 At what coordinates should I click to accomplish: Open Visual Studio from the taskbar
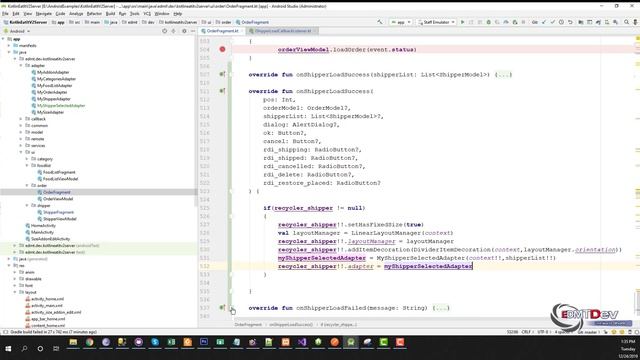click(x=302, y=342)
